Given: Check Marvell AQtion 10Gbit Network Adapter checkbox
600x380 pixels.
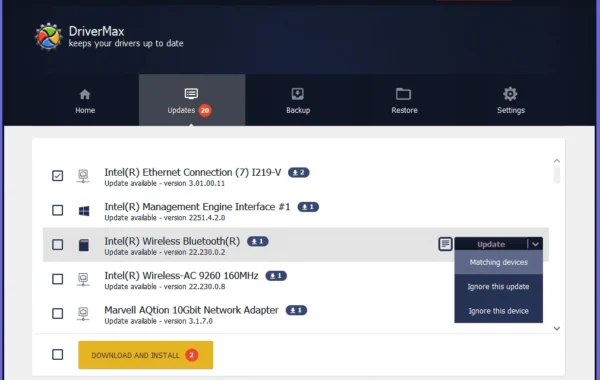Looking at the screenshot, I should click(x=57, y=313).
